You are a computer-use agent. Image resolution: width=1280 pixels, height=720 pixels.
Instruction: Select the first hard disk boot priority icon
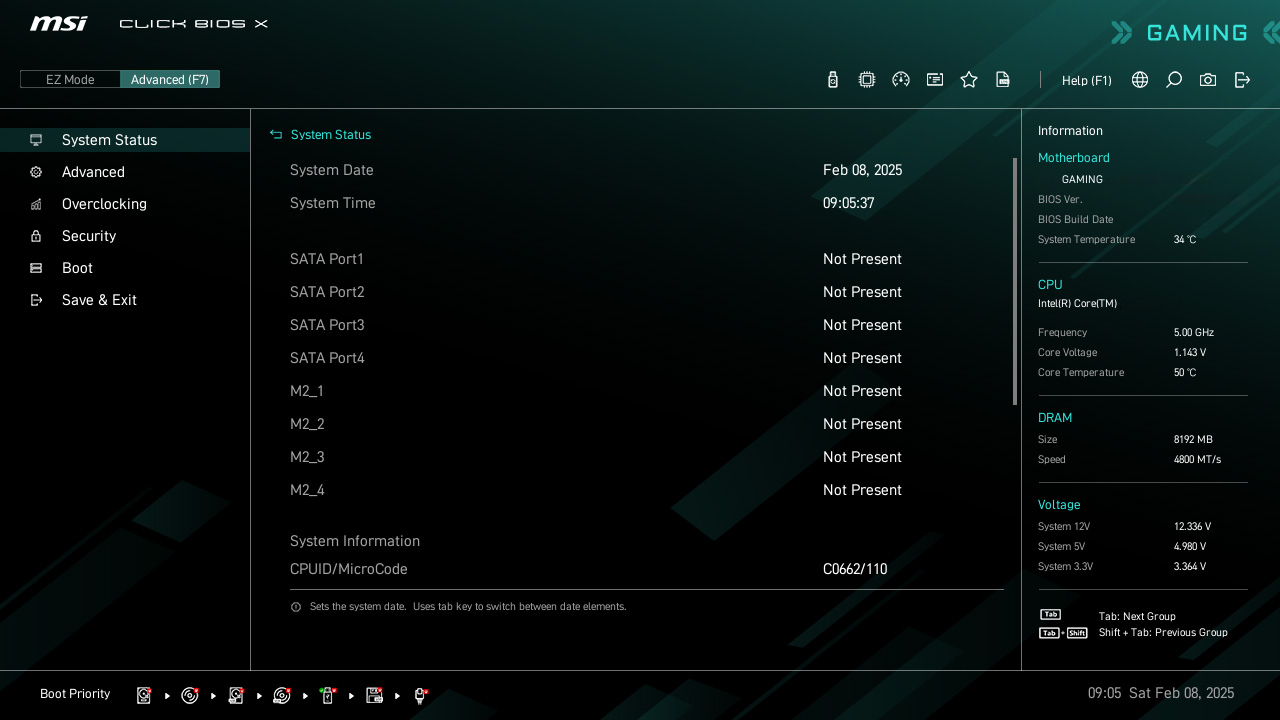[x=144, y=695]
